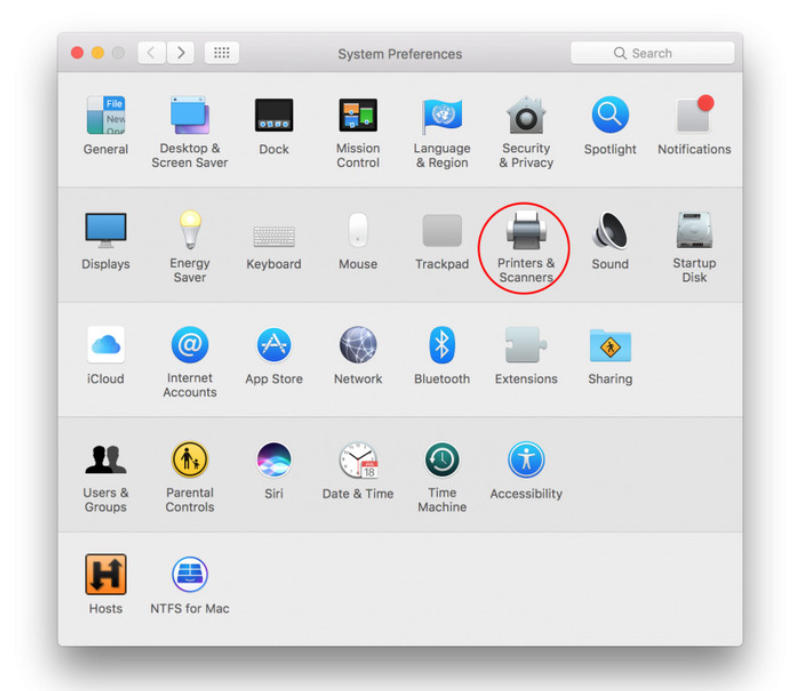
Task: Open Startup Disk settings
Action: (x=693, y=232)
